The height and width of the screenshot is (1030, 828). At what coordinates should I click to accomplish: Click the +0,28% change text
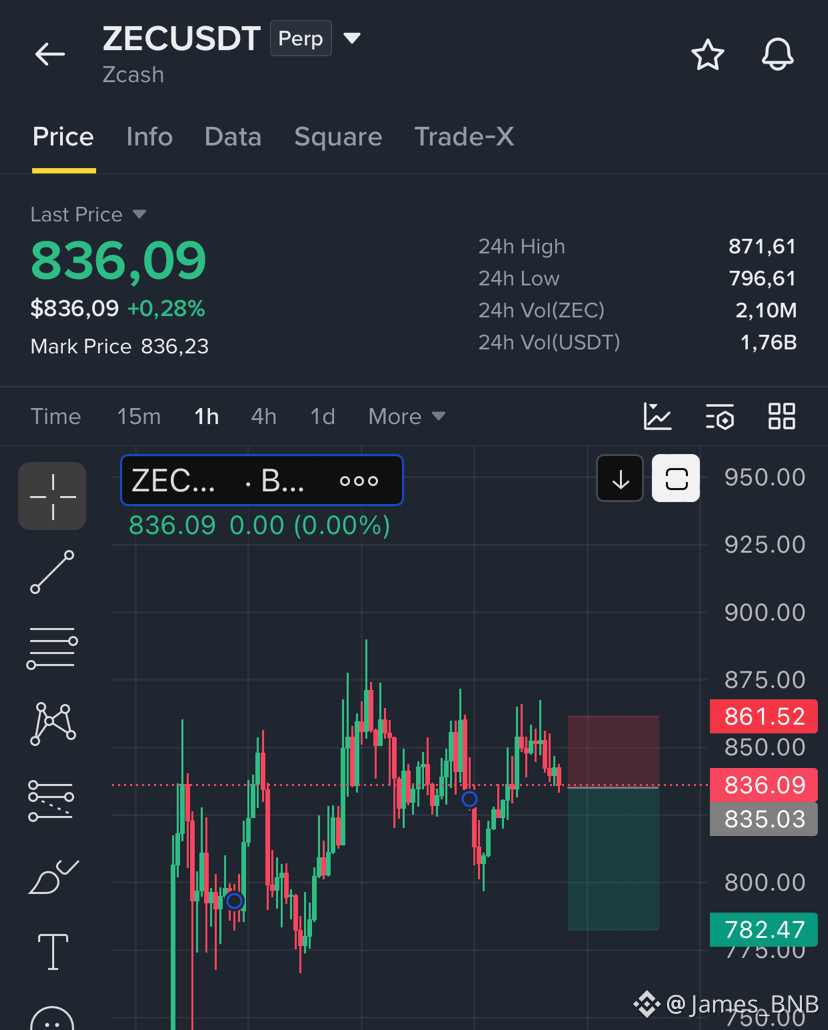point(166,308)
